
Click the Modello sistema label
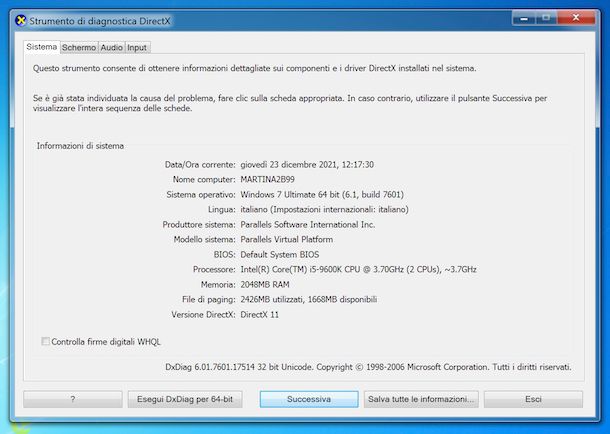(x=205, y=240)
